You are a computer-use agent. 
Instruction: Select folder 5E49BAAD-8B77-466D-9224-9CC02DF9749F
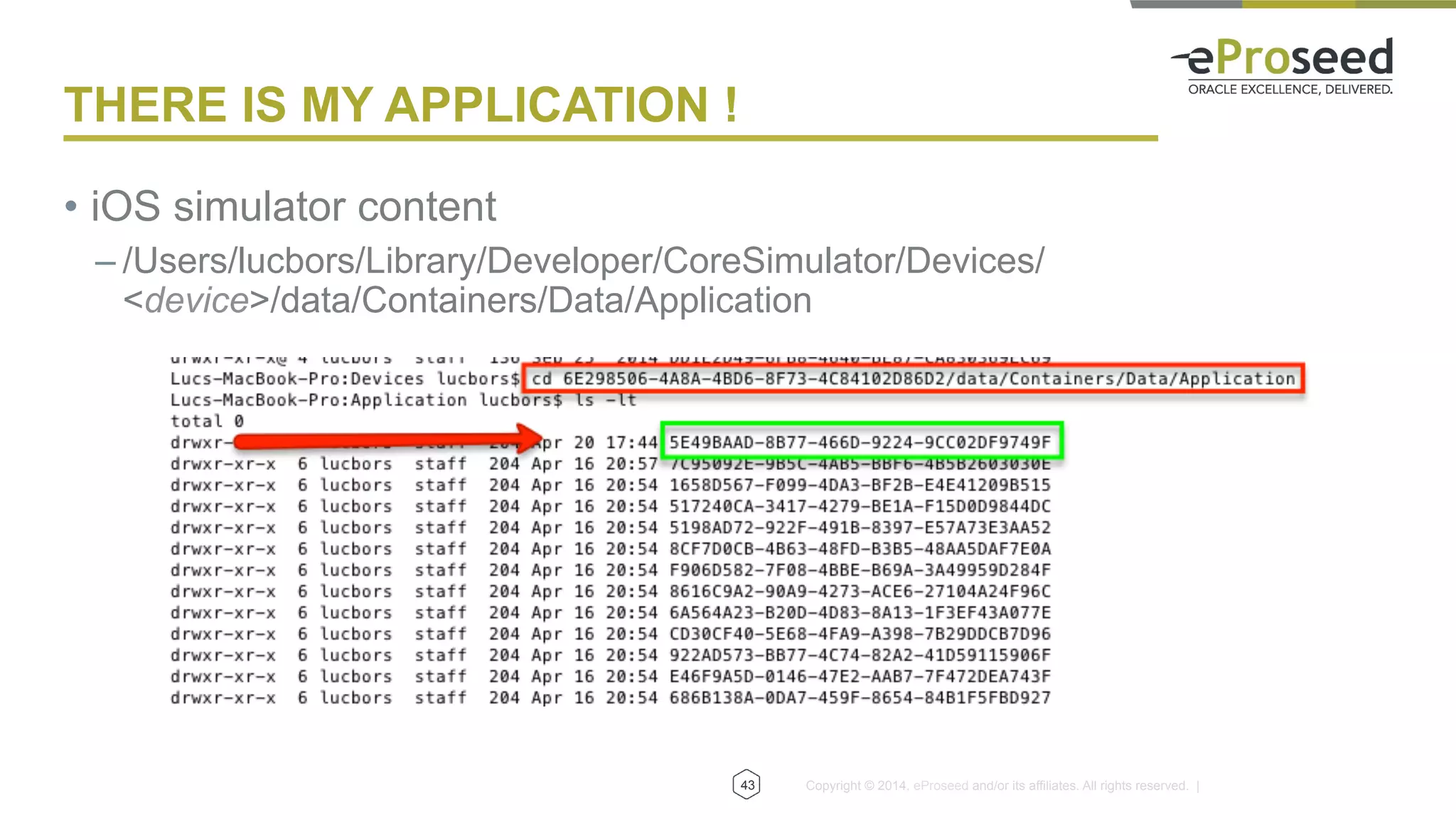coord(860,442)
